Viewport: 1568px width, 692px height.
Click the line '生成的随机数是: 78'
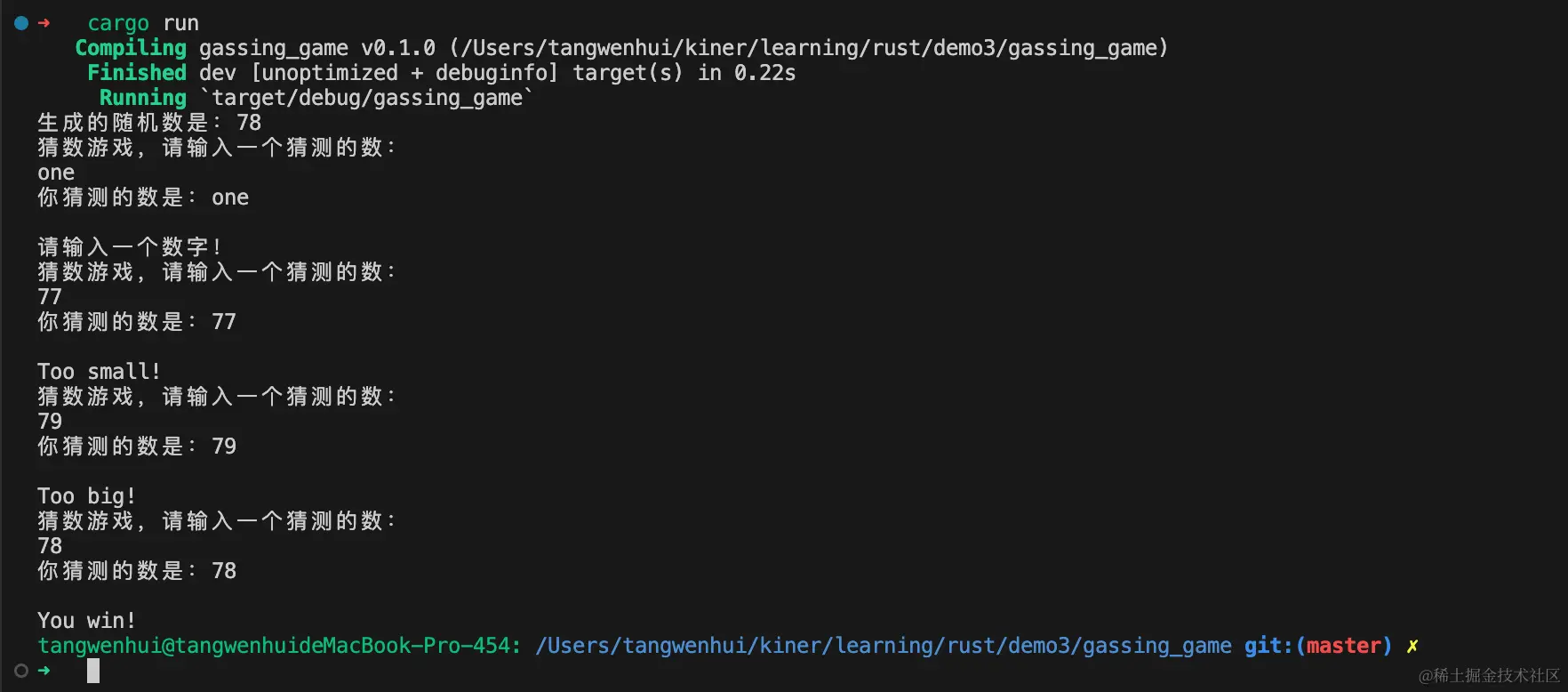(149, 123)
